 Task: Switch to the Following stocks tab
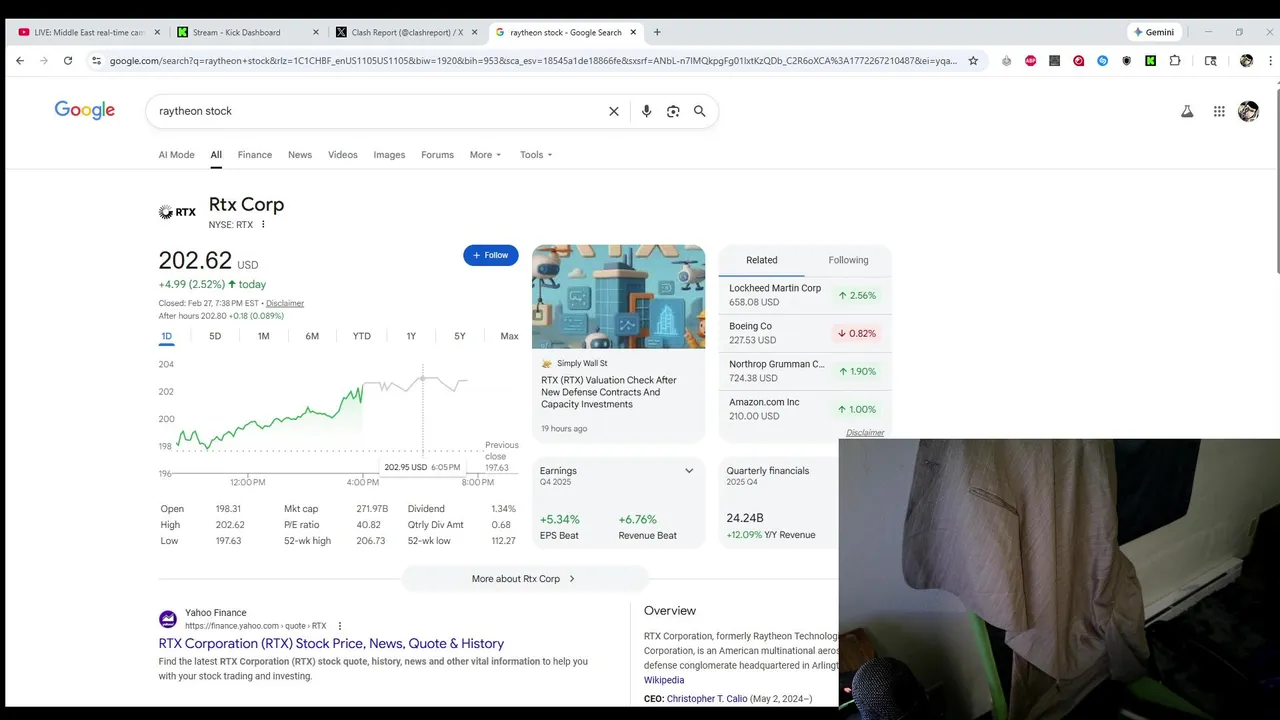848,260
